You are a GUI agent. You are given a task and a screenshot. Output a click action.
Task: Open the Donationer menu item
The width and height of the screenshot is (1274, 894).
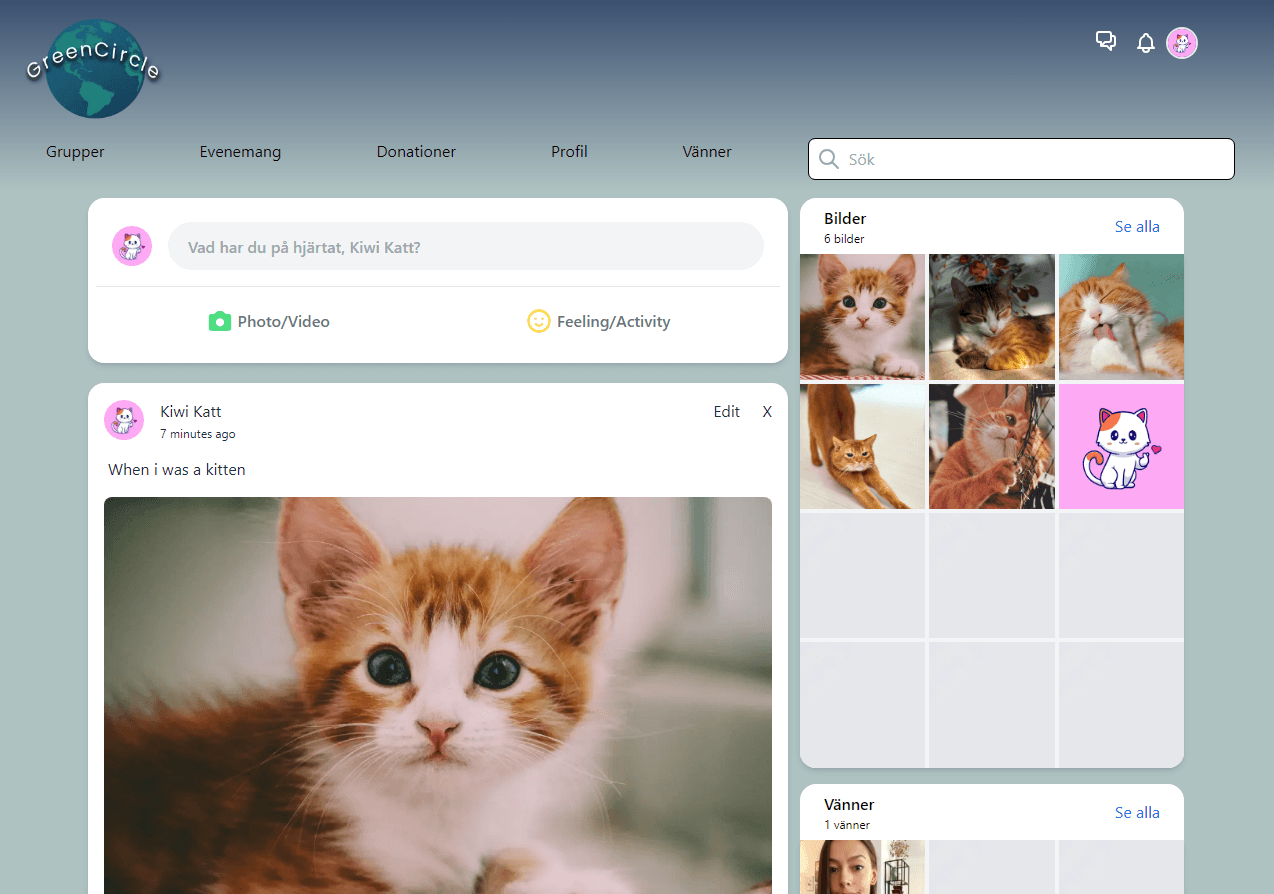coord(416,152)
